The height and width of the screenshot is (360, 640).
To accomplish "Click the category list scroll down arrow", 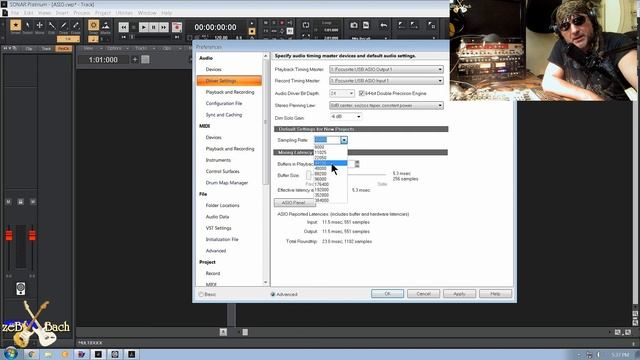I will [x=266, y=282].
